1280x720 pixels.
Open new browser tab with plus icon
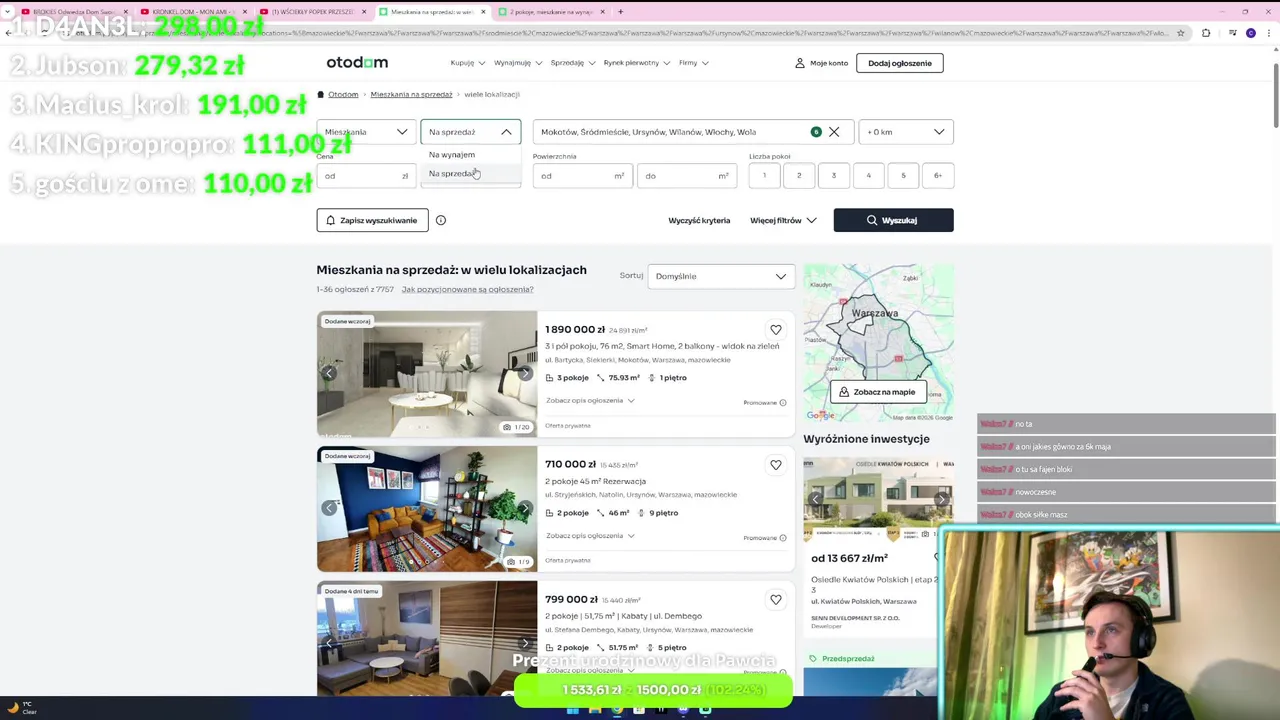click(620, 12)
